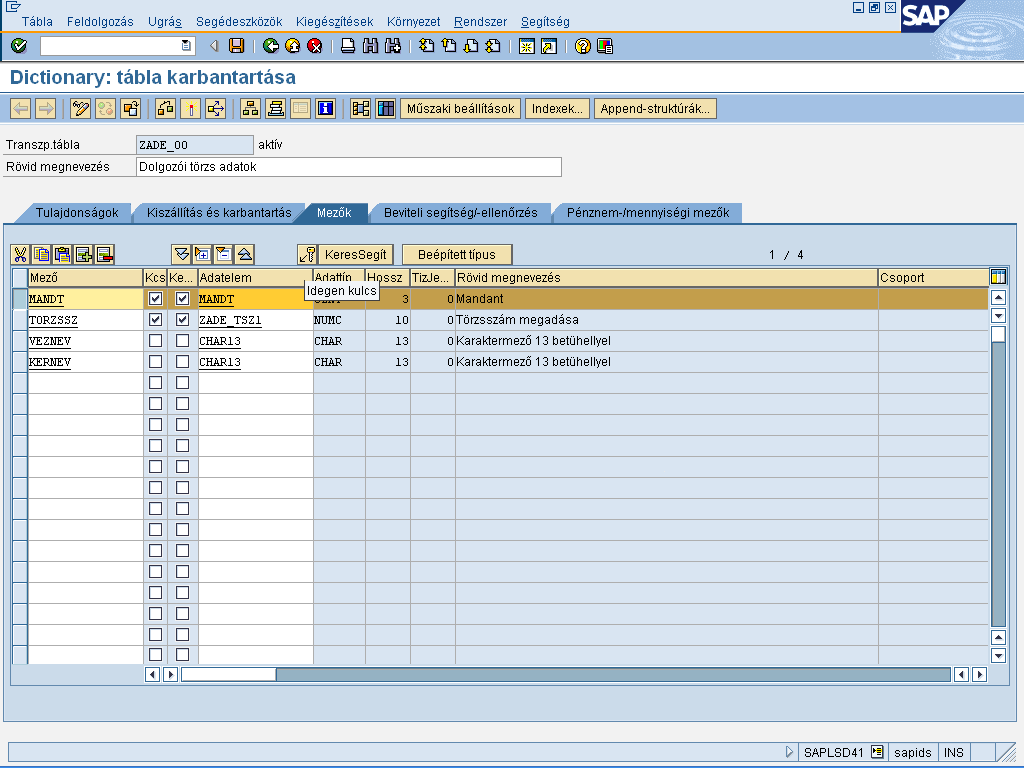The image size is (1024, 768).
Task: Go to next page icon
Action: pyautogui.click(x=471, y=46)
